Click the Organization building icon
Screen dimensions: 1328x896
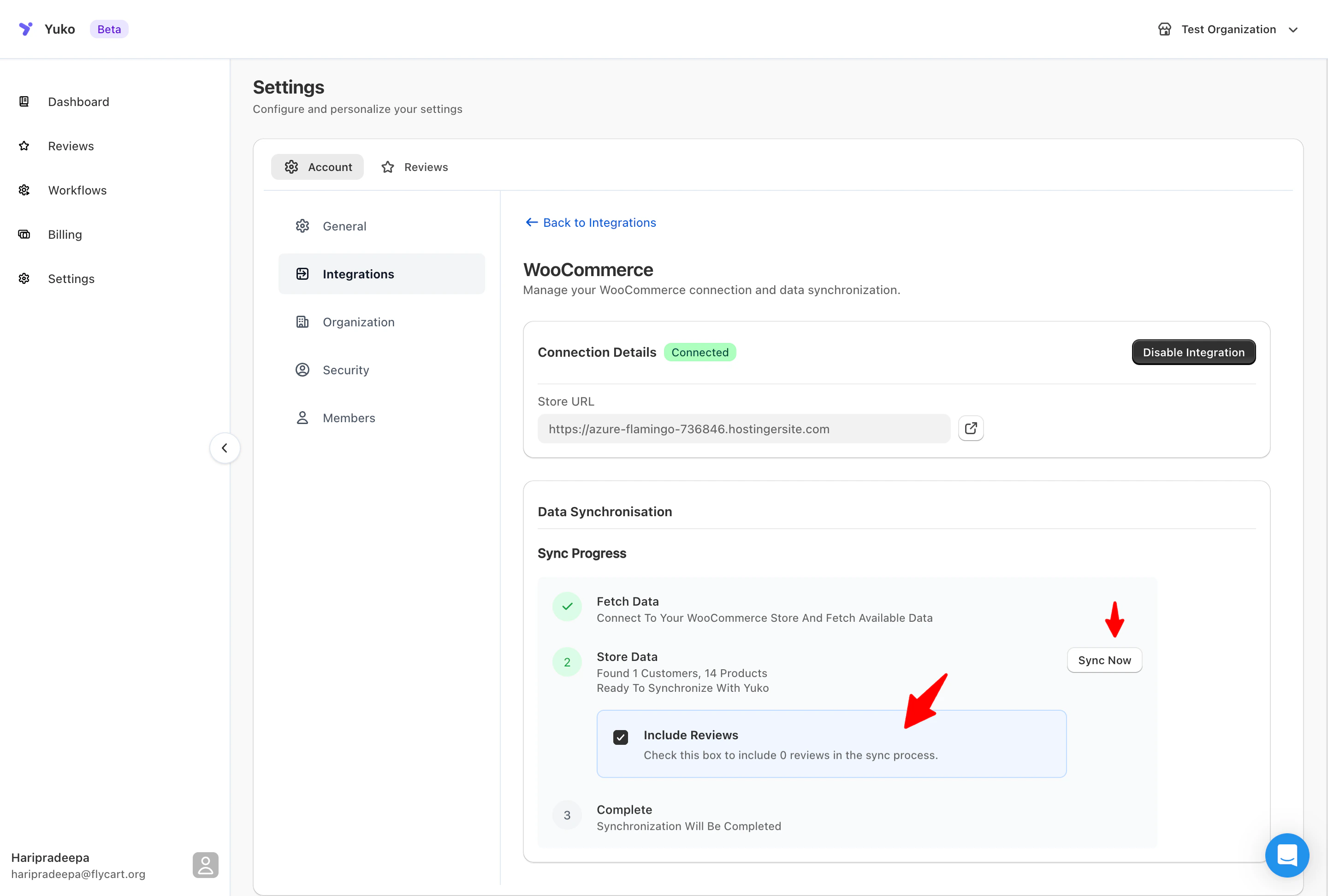[302, 322]
